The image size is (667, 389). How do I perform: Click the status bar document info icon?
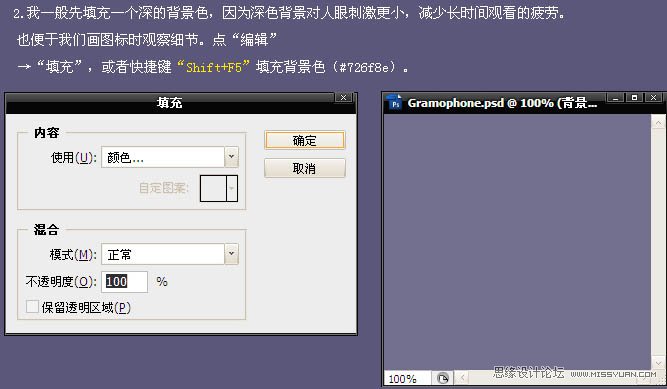point(442,378)
